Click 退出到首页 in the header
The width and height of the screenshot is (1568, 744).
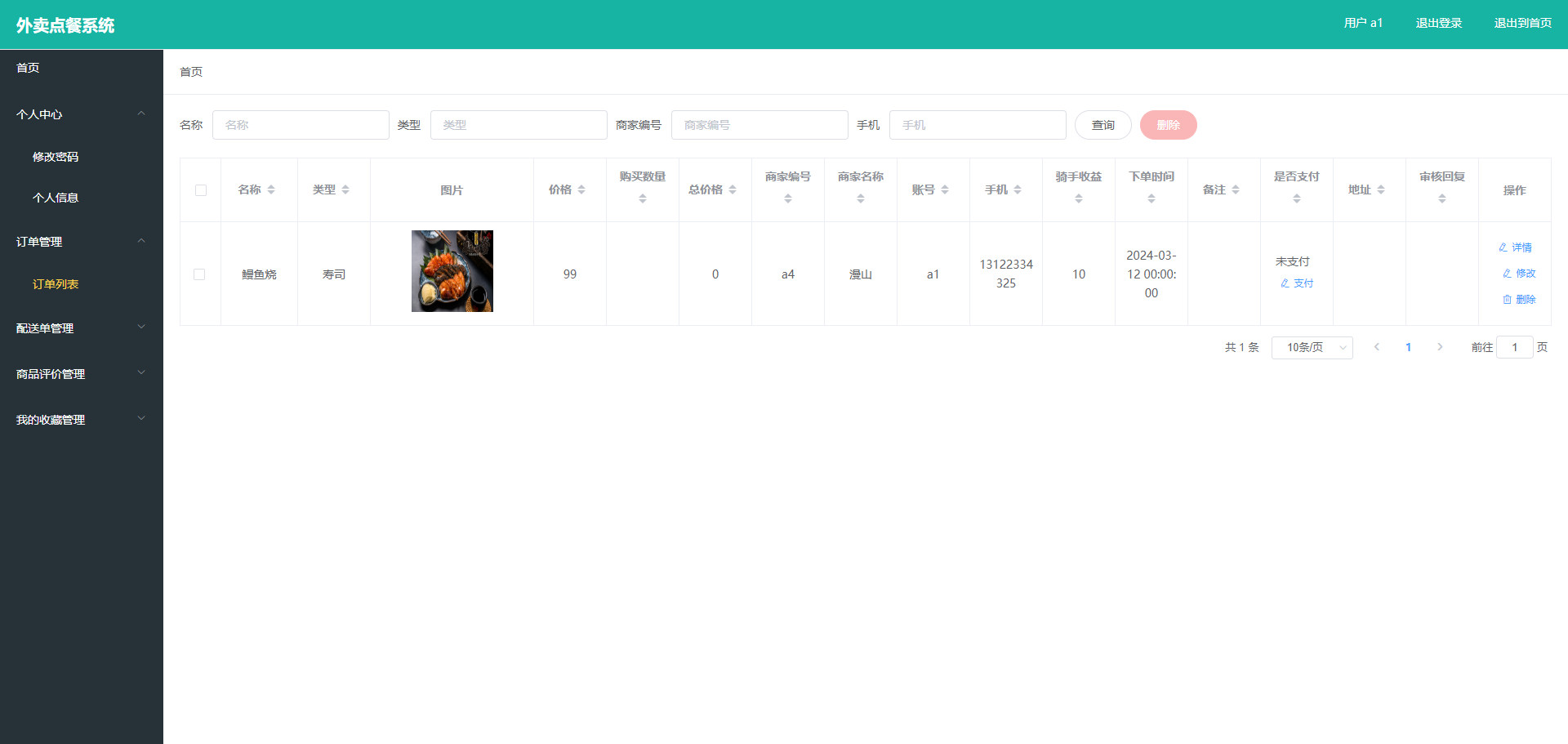coord(1523,23)
